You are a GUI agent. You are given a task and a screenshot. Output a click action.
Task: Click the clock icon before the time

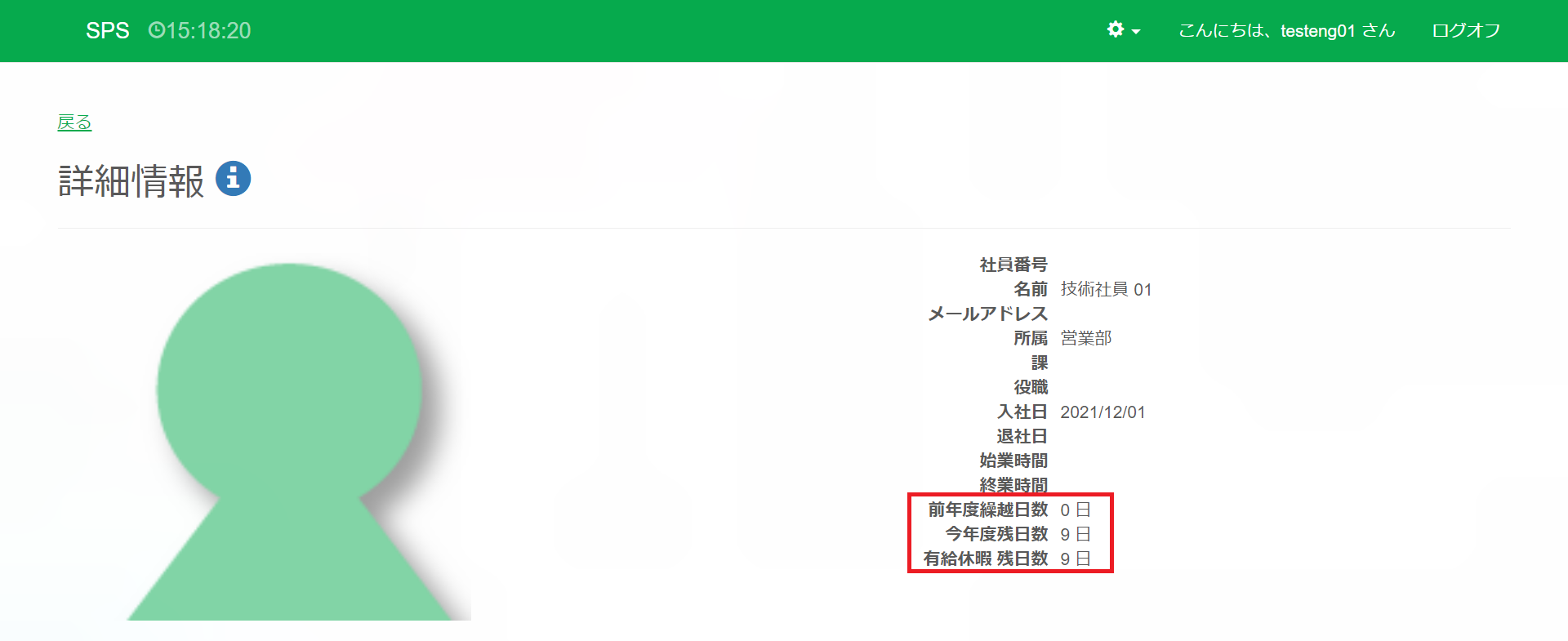pyautogui.click(x=156, y=30)
